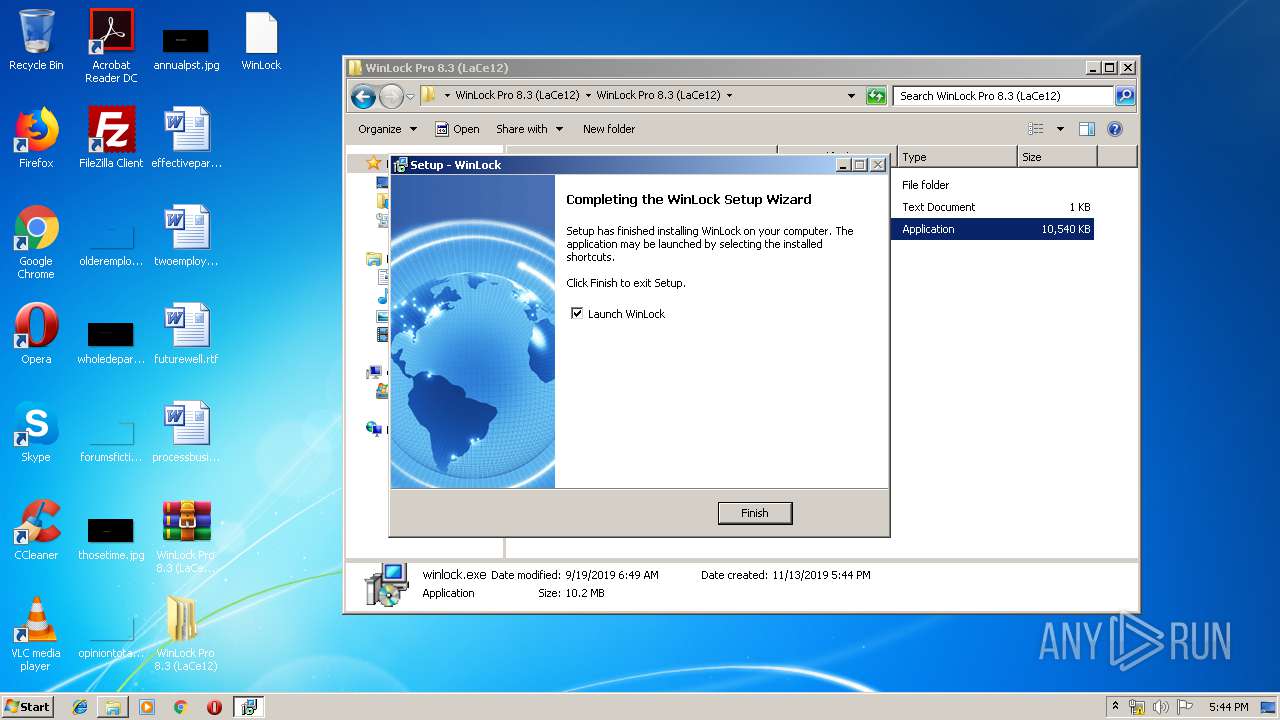This screenshot has width=1280, height=720.
Task: Click Finish to exit Setup
Action: pyautogui.click(x=755, y=513)
